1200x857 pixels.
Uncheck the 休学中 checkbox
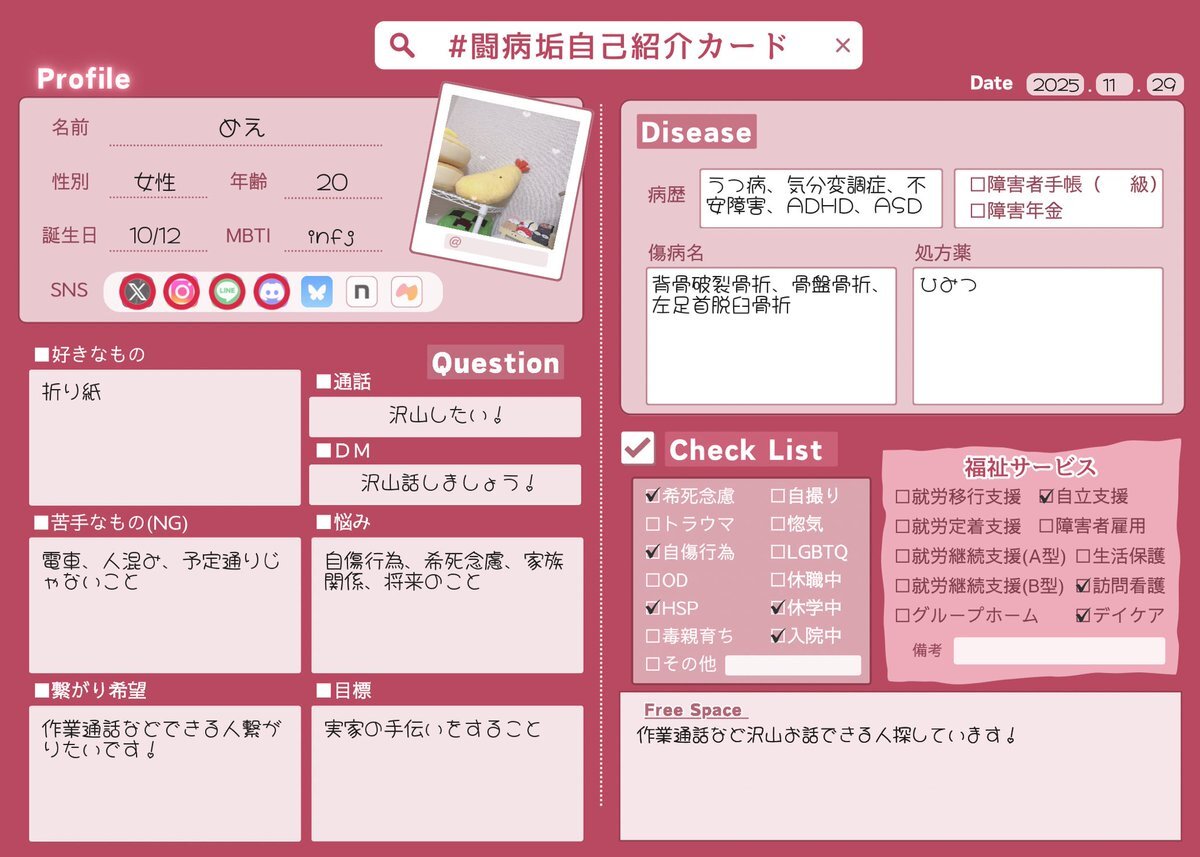[778, 607]
